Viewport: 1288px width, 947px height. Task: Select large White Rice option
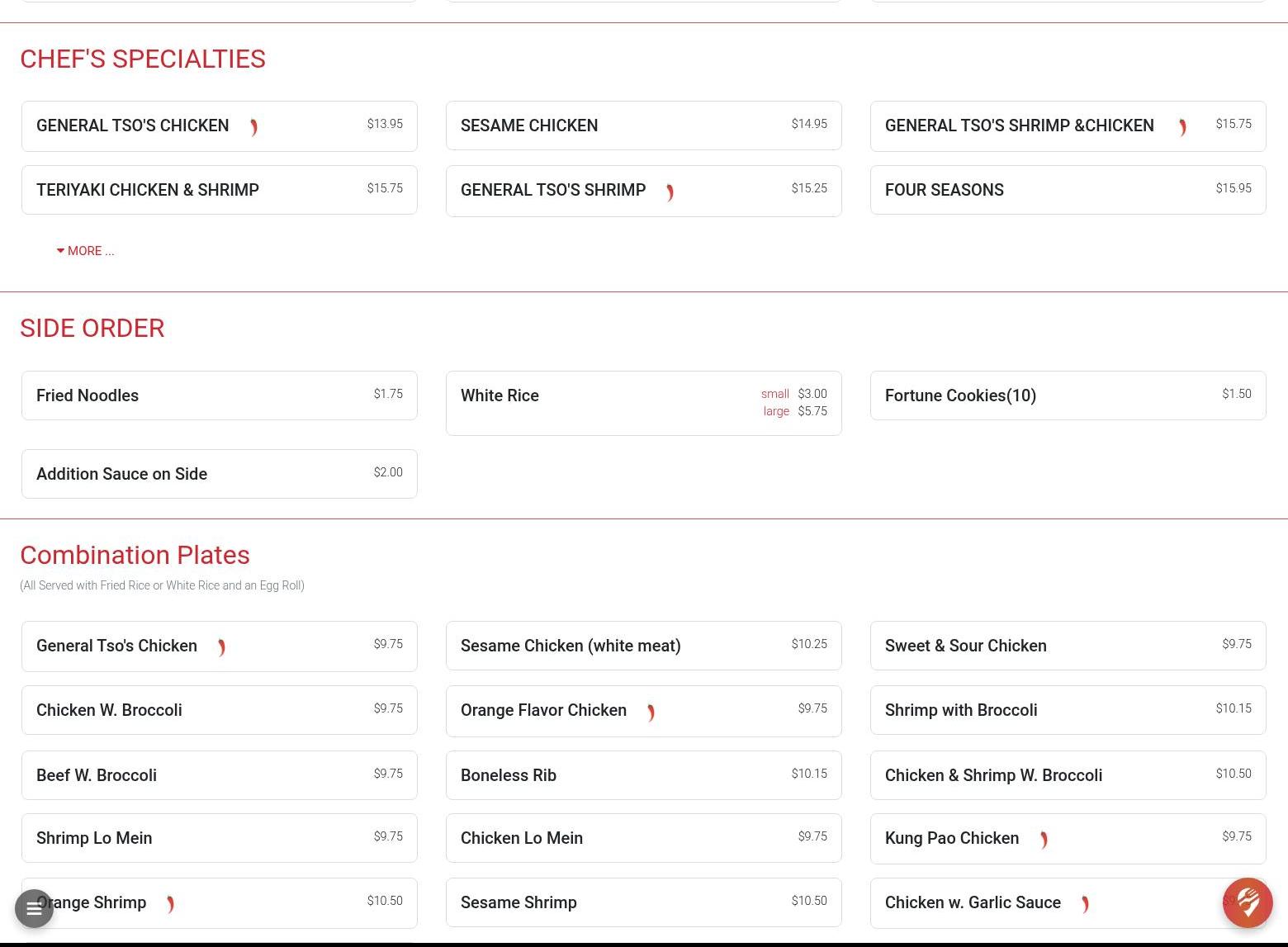794,411
